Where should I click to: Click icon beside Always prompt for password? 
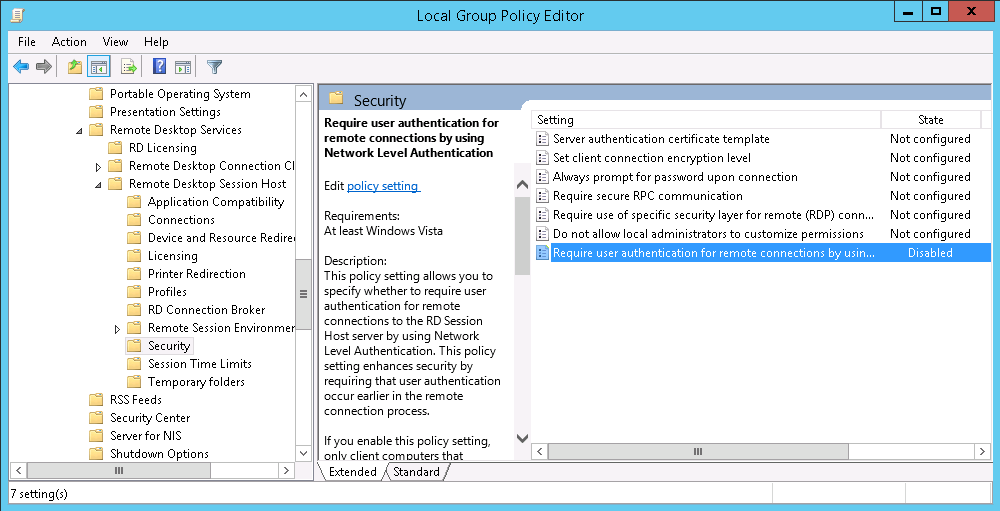tap(543, 177)
